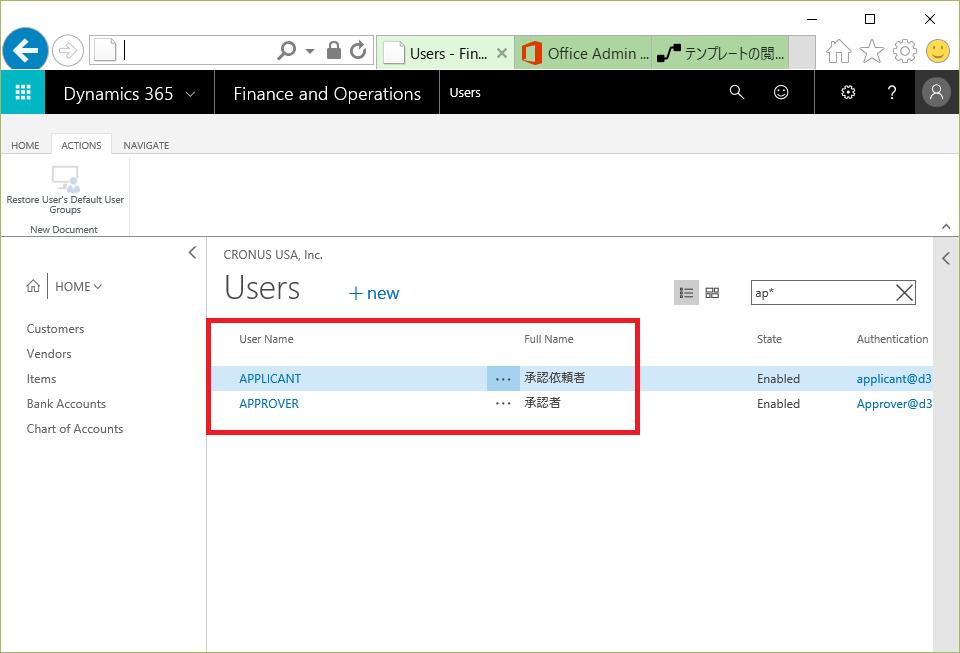The image size is (960, 653).
Task: Select the Enabled state of APPROVER row
Action: 778,404
